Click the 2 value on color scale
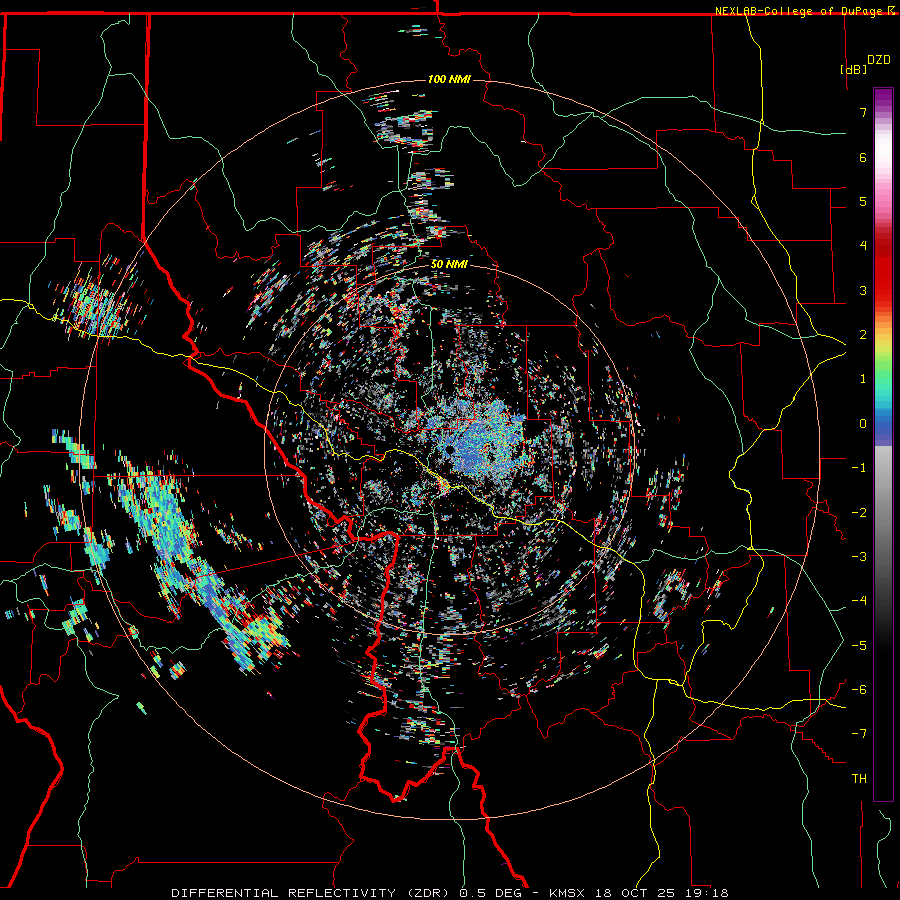This screenshot has width=900, height=900. pos(863,334)
